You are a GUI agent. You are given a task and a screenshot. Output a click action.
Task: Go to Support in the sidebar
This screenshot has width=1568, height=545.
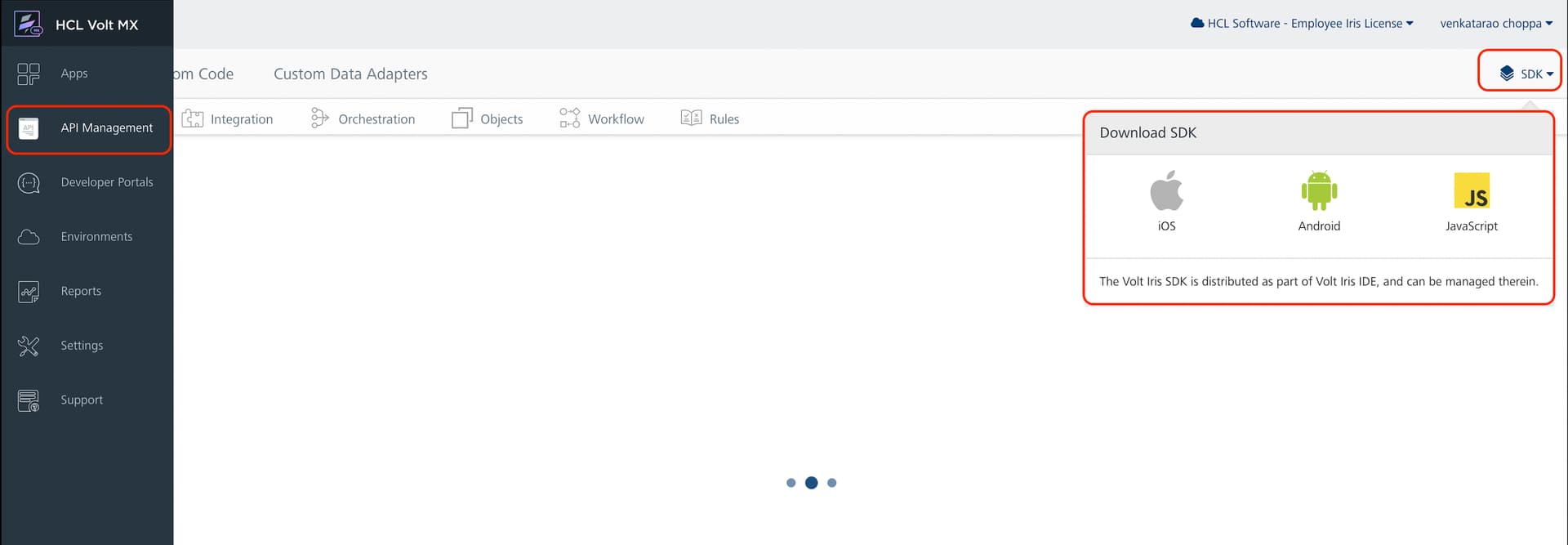(82, 400)
